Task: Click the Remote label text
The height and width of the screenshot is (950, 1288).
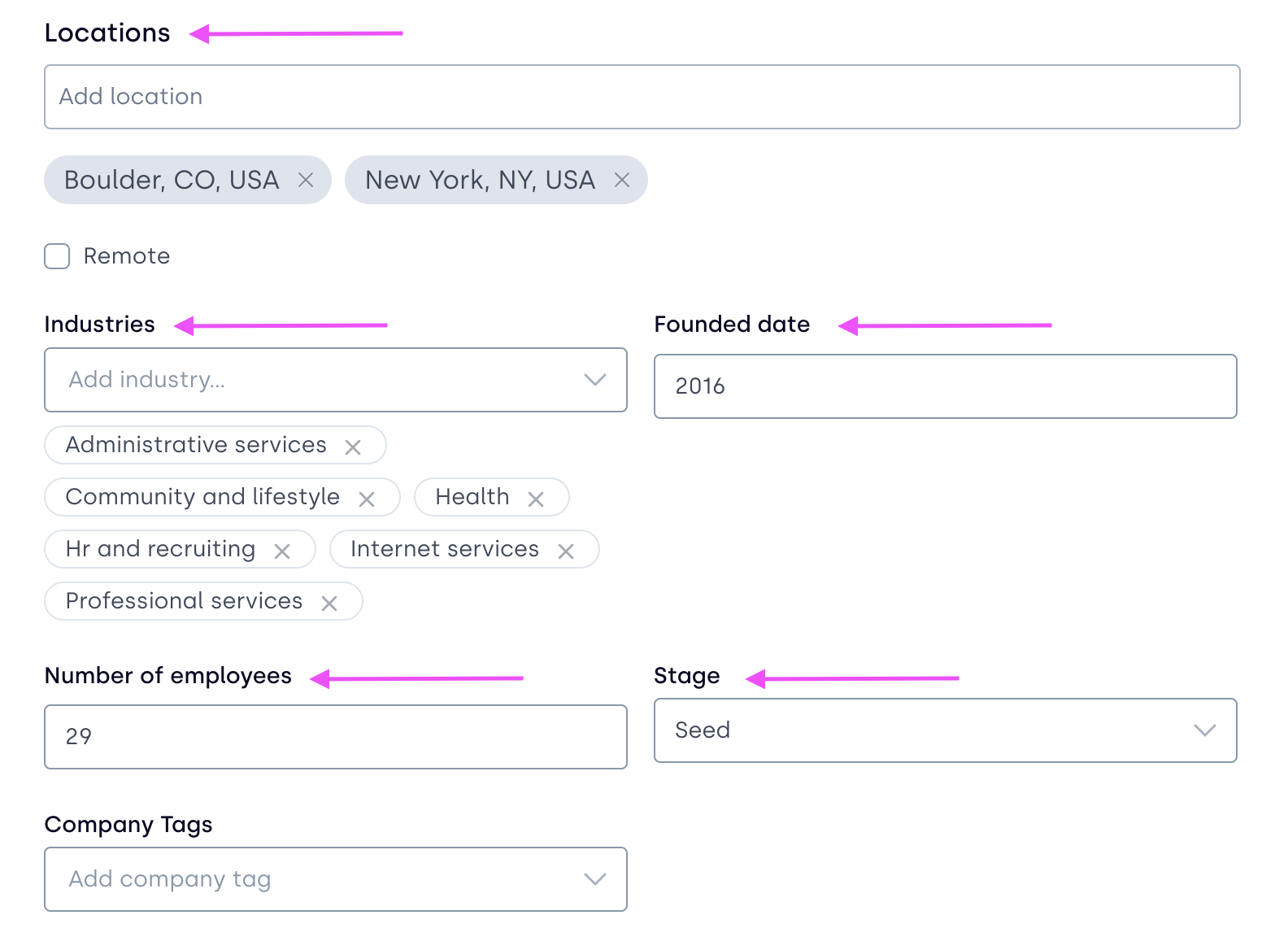Action: click(x=127, y=256)
